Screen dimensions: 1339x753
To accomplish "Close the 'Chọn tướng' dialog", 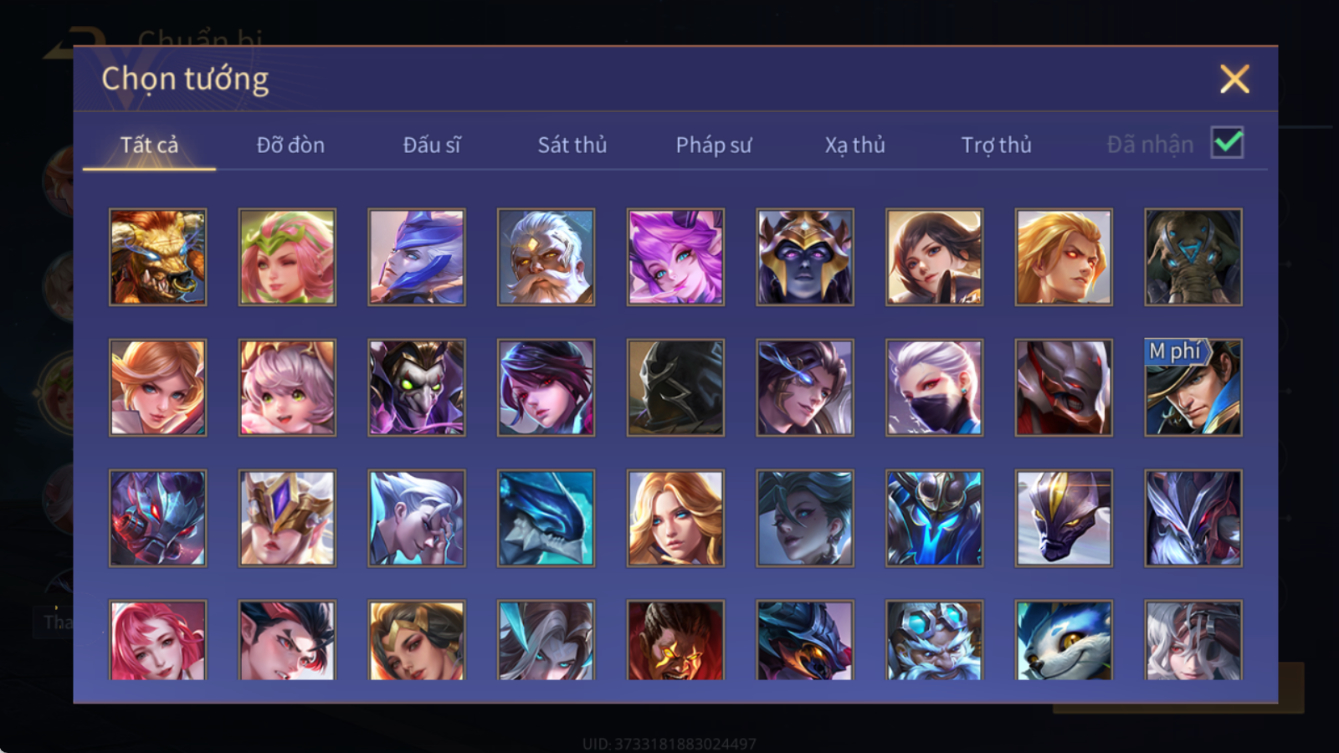I will (x=1235, y=79).
